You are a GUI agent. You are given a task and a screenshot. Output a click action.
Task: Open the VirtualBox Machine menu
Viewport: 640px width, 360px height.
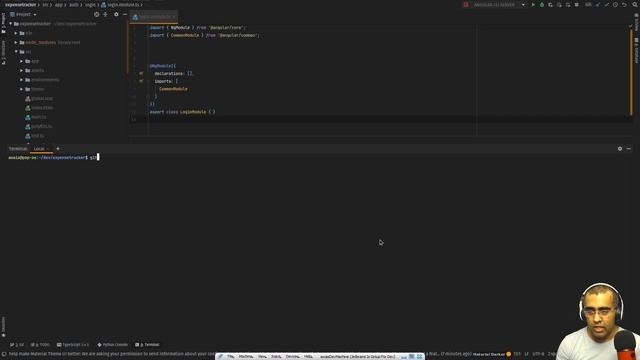246,356
